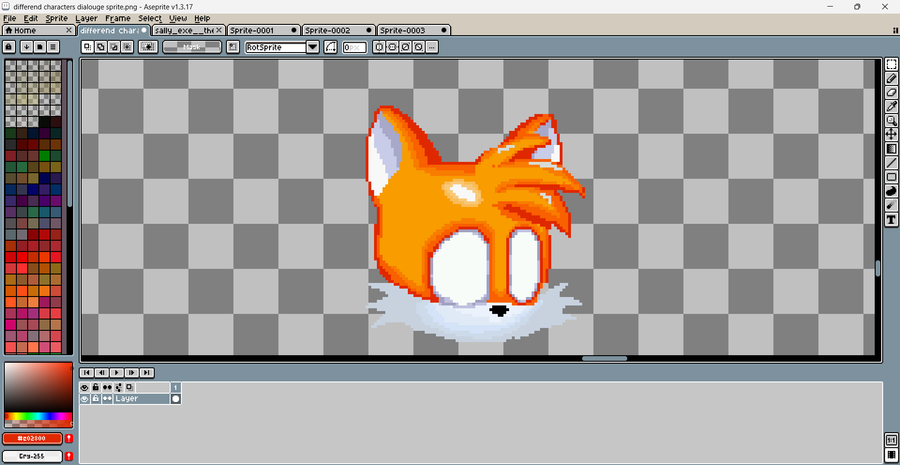Toggle visibility of all layers in header
900x465 pixels.
click(84, 388)
